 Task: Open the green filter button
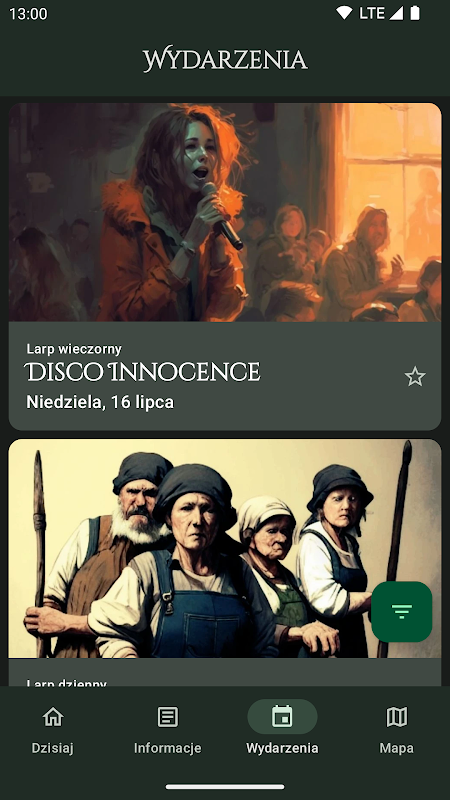tap(402, 611)
